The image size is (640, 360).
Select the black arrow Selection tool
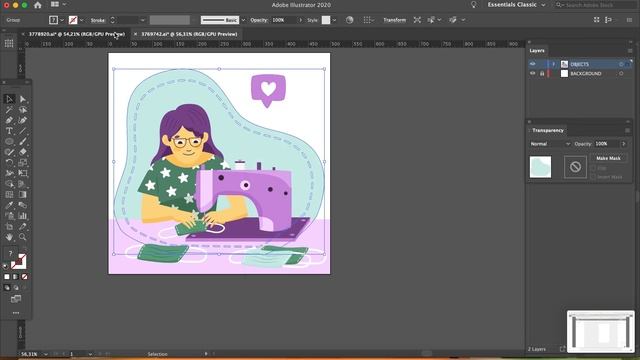9,99
